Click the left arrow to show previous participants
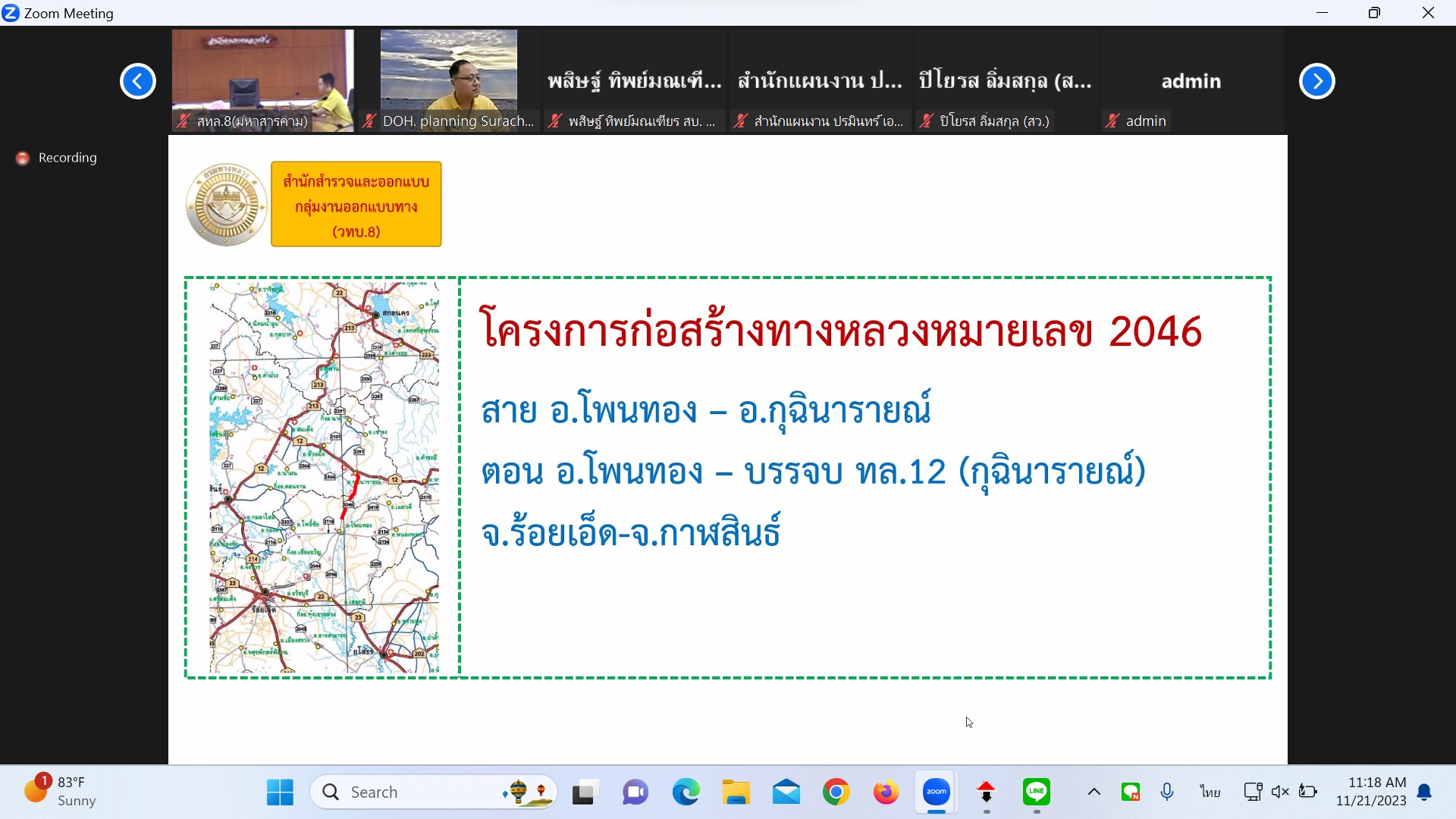Viewport: 1456px width, 819px height. pos(138,81)
